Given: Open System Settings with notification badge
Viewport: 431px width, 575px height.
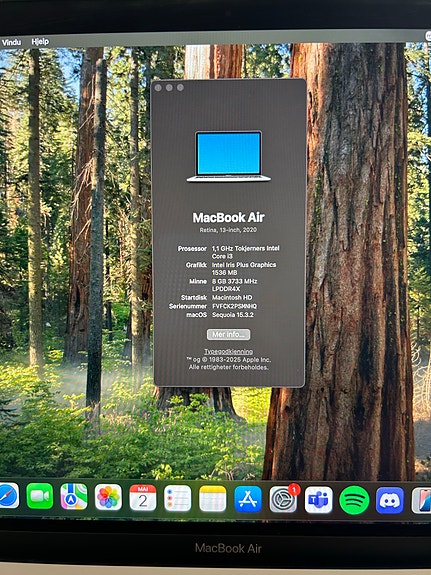Looking at the screenshot, I should [284, 499].
